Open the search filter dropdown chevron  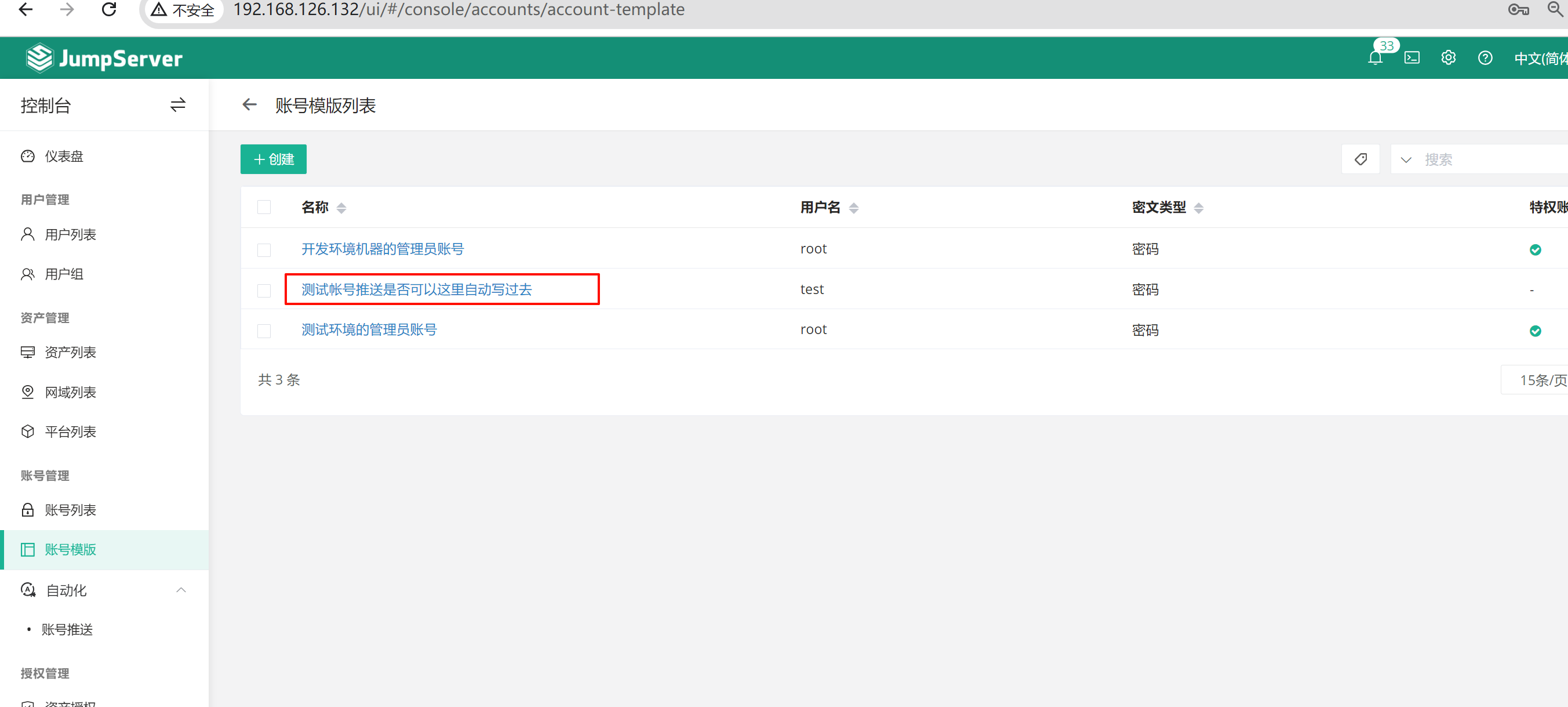[x=1406, y=160]
